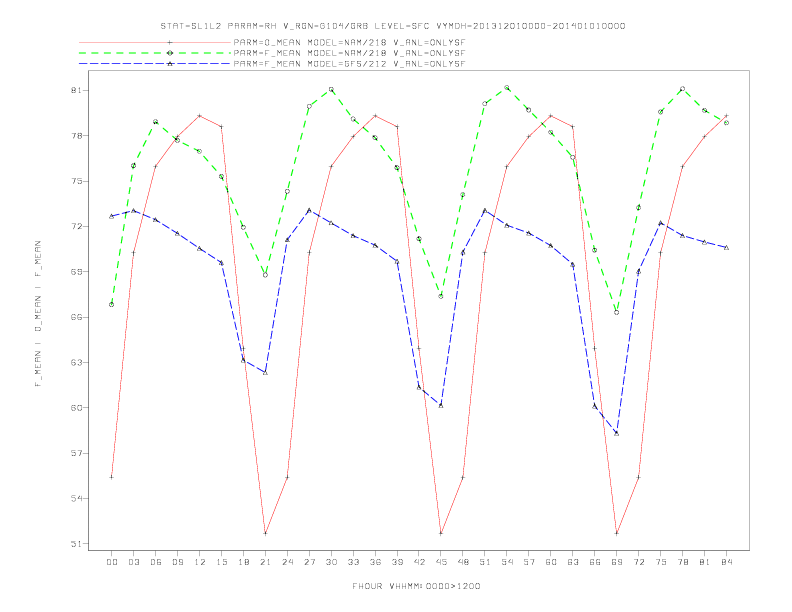Click the plus marker in the O_MEAN legend line

[x=170, y=42]
